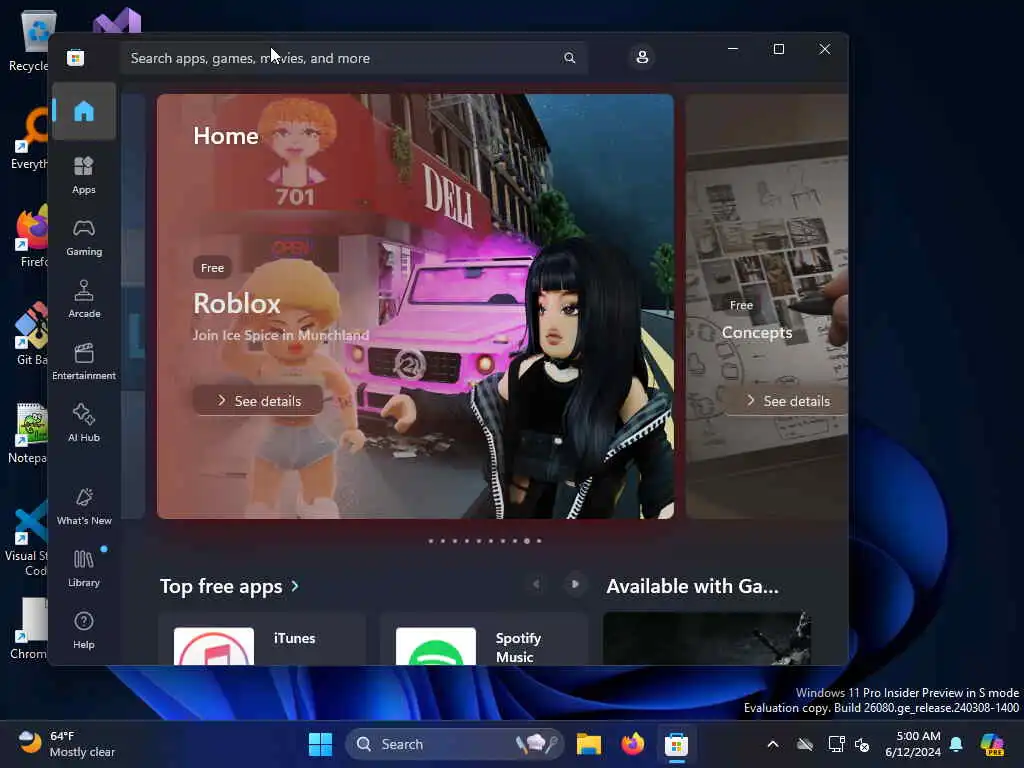This screenshot has width=1024, height=768.
Task: Expand the Top free apps list
Action: (229, 586)
